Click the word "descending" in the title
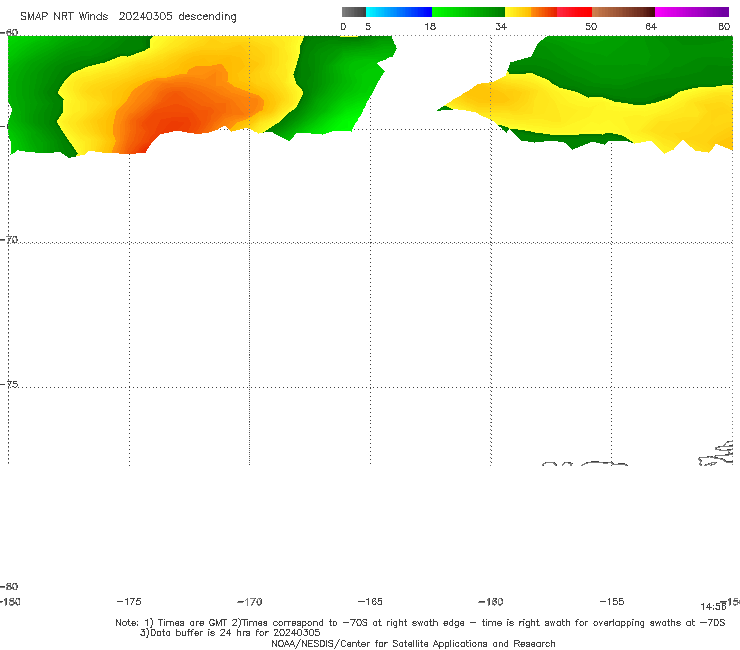 pos(207,17)
